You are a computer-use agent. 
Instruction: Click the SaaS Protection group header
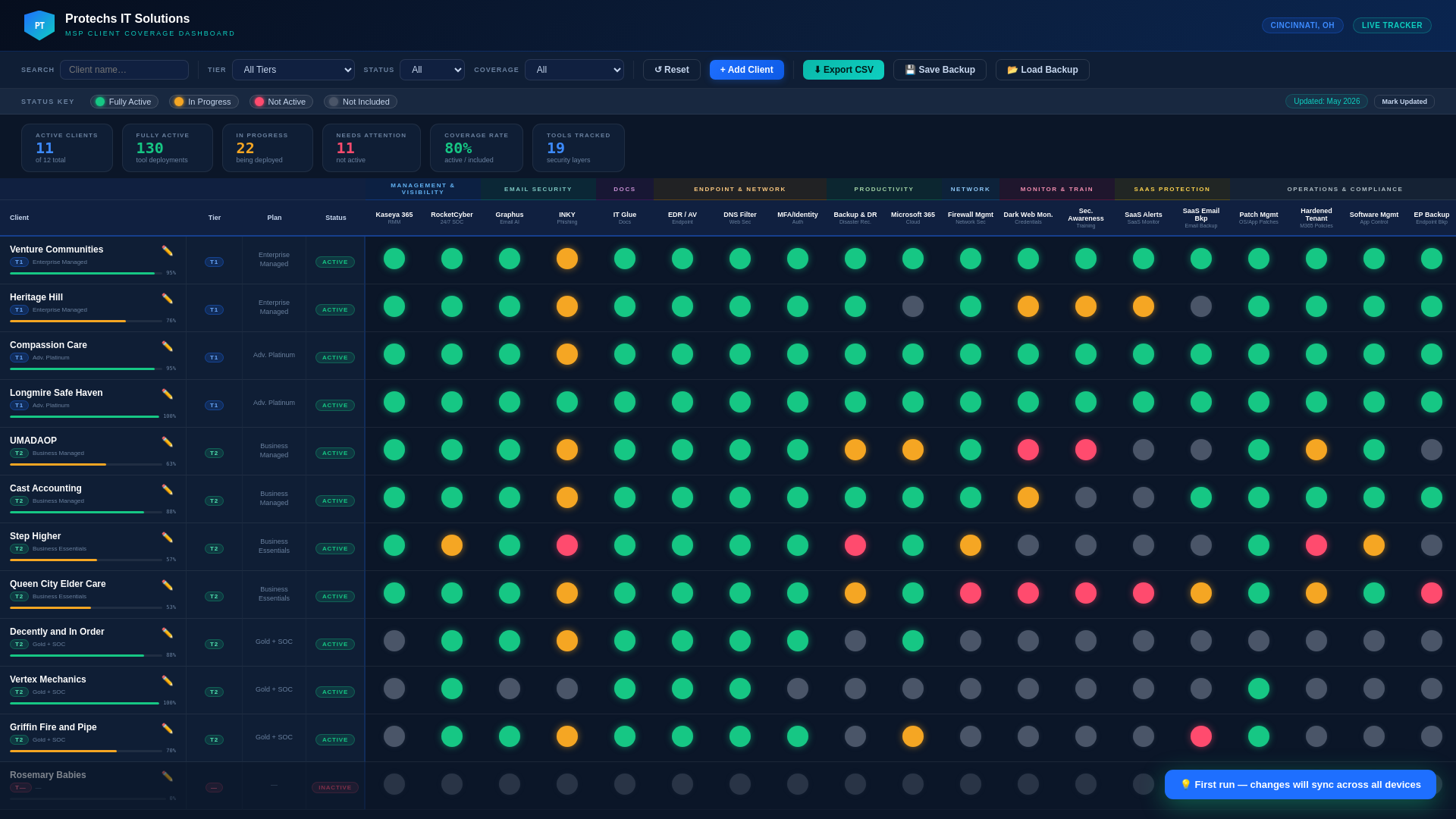click(x=1172, y=189)
